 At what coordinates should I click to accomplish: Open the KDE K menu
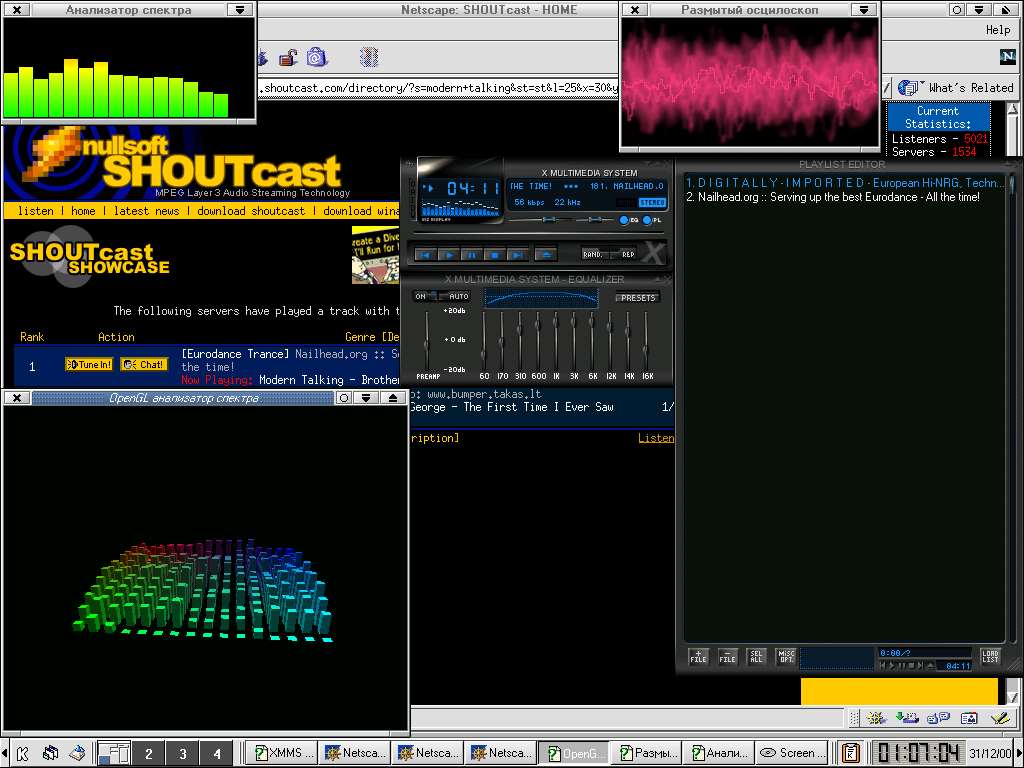pyautogui.click(x=22, y=753)
